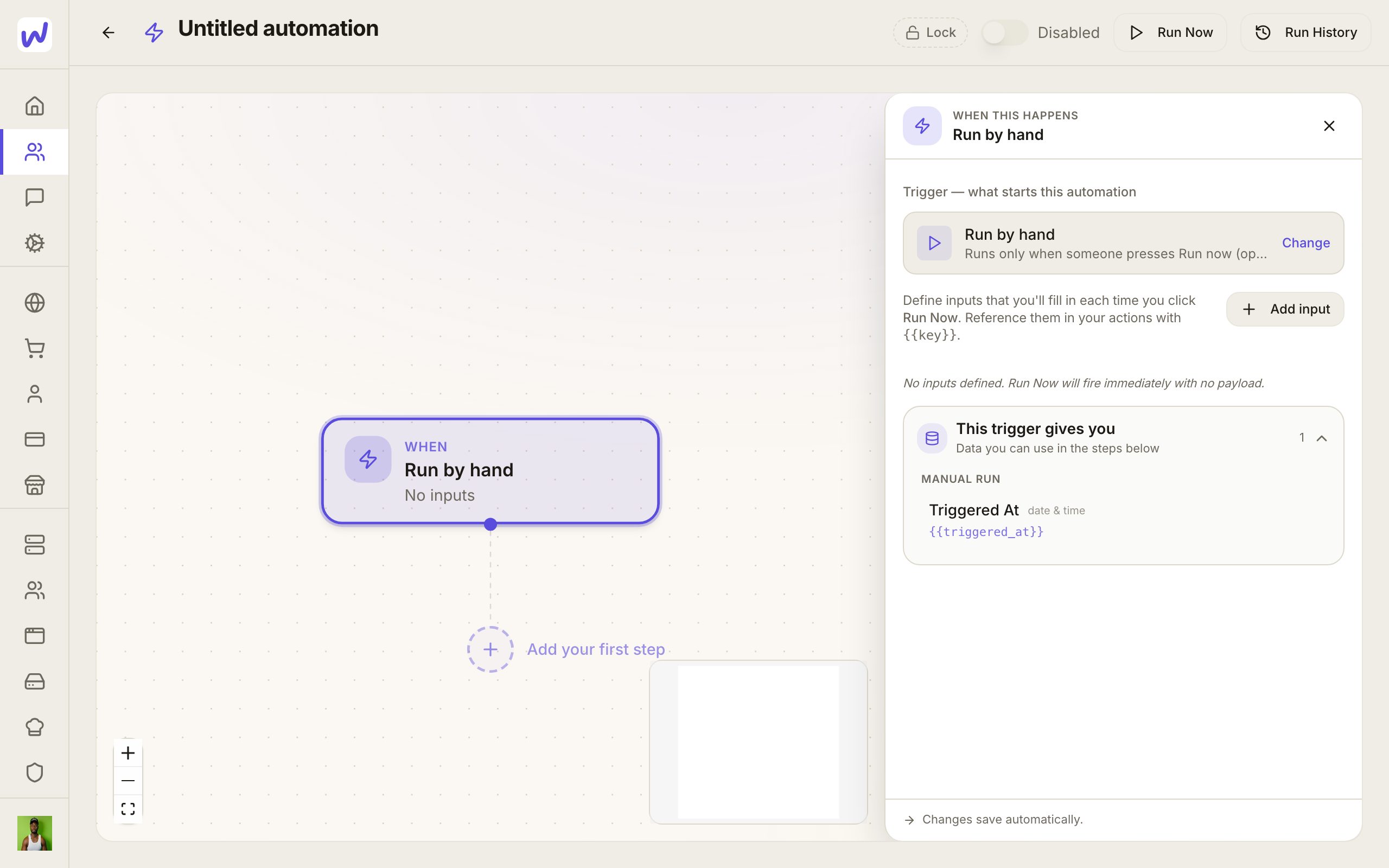Open the home icon in sidebar

click(x=34, y=106)
